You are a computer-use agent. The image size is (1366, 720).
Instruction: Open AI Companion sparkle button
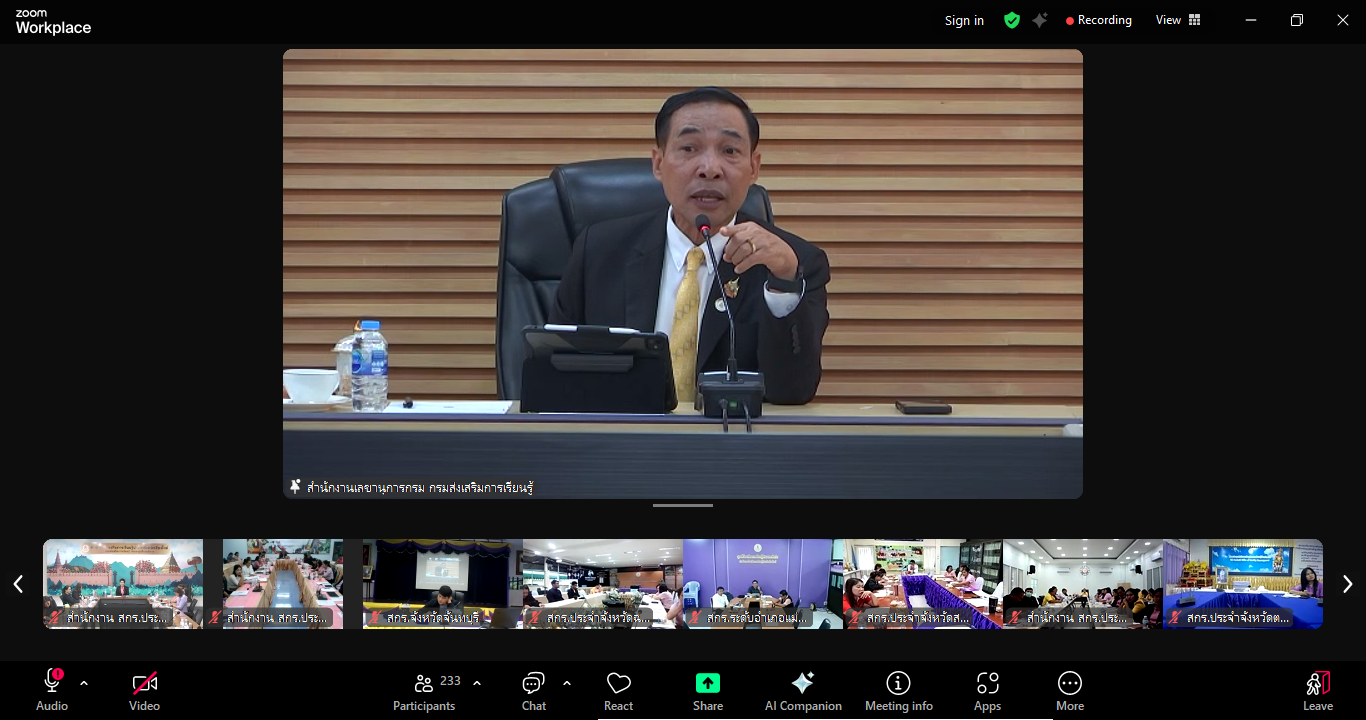coord(803,690)
